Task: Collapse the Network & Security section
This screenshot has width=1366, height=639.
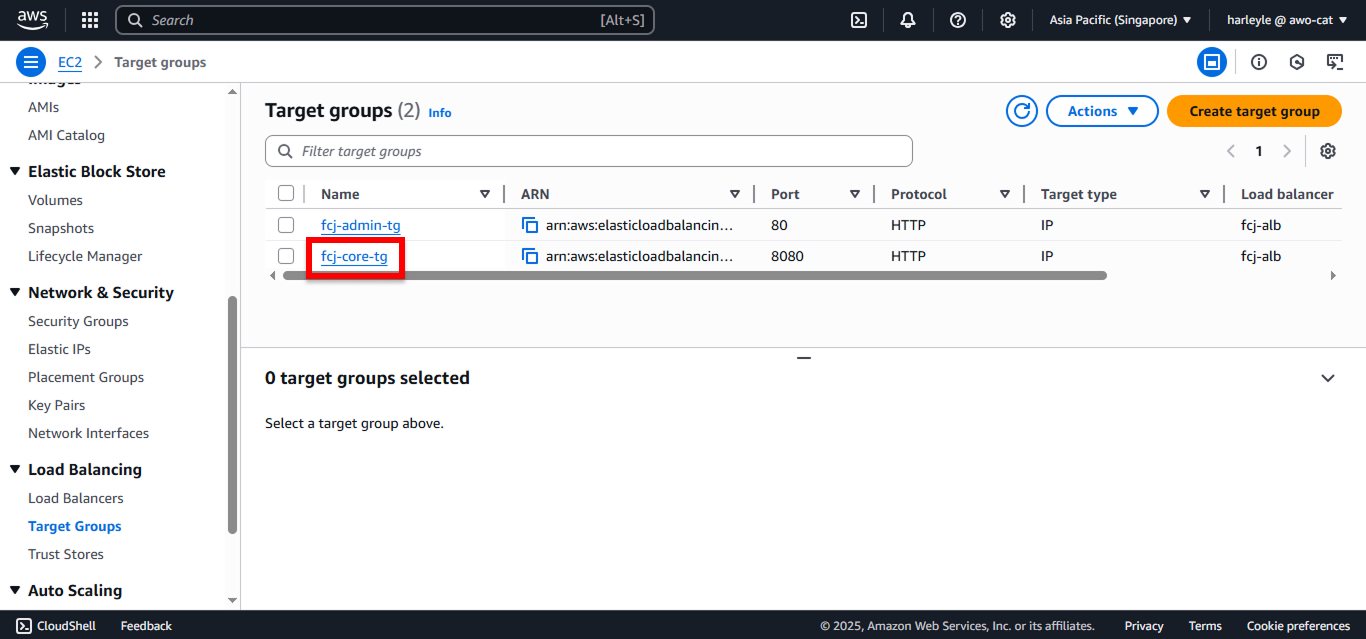Action: click(15, 292)
